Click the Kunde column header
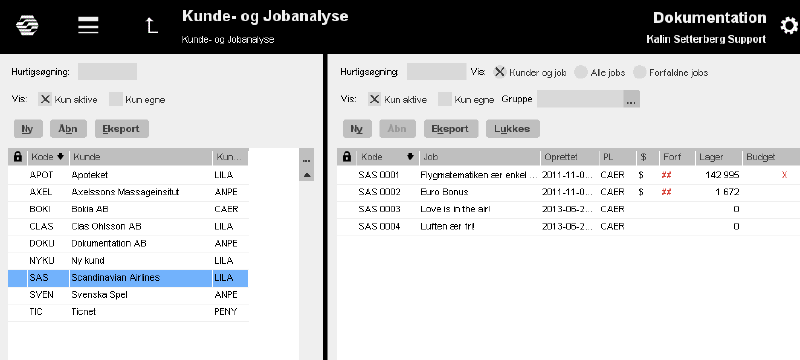 [141, 157]
